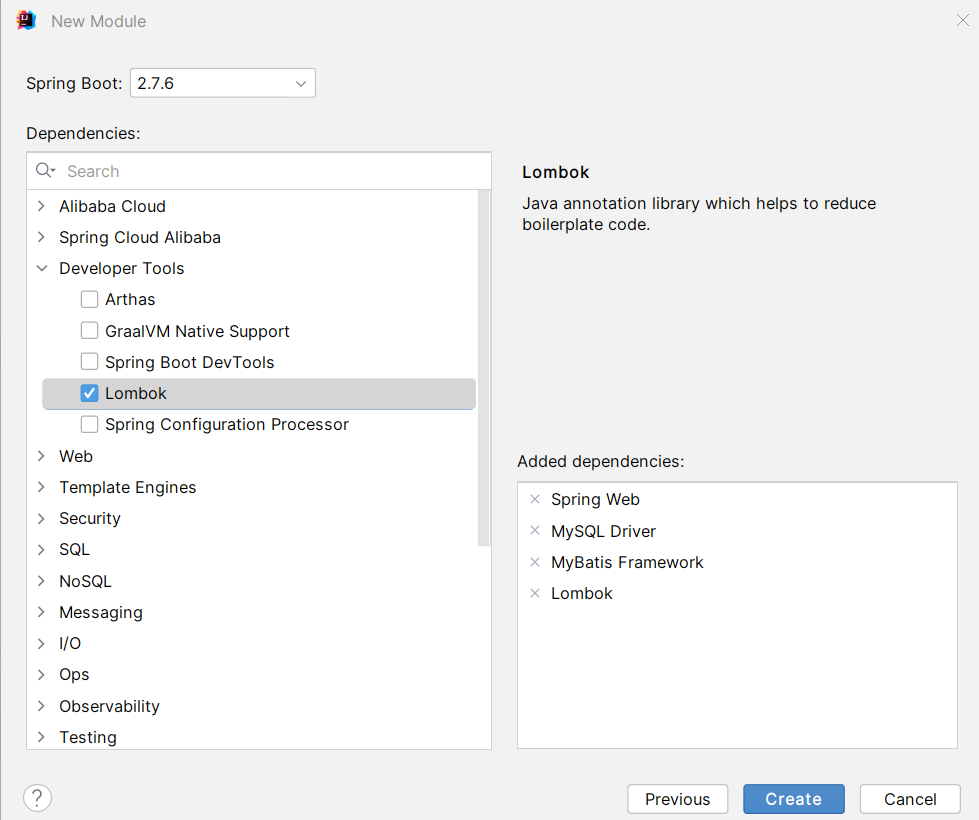The width and height of the screenshot is (979, 820).
Task: Uncheck the Lombok checkbox
Action: pyautogui.click(x=90, y=394)
